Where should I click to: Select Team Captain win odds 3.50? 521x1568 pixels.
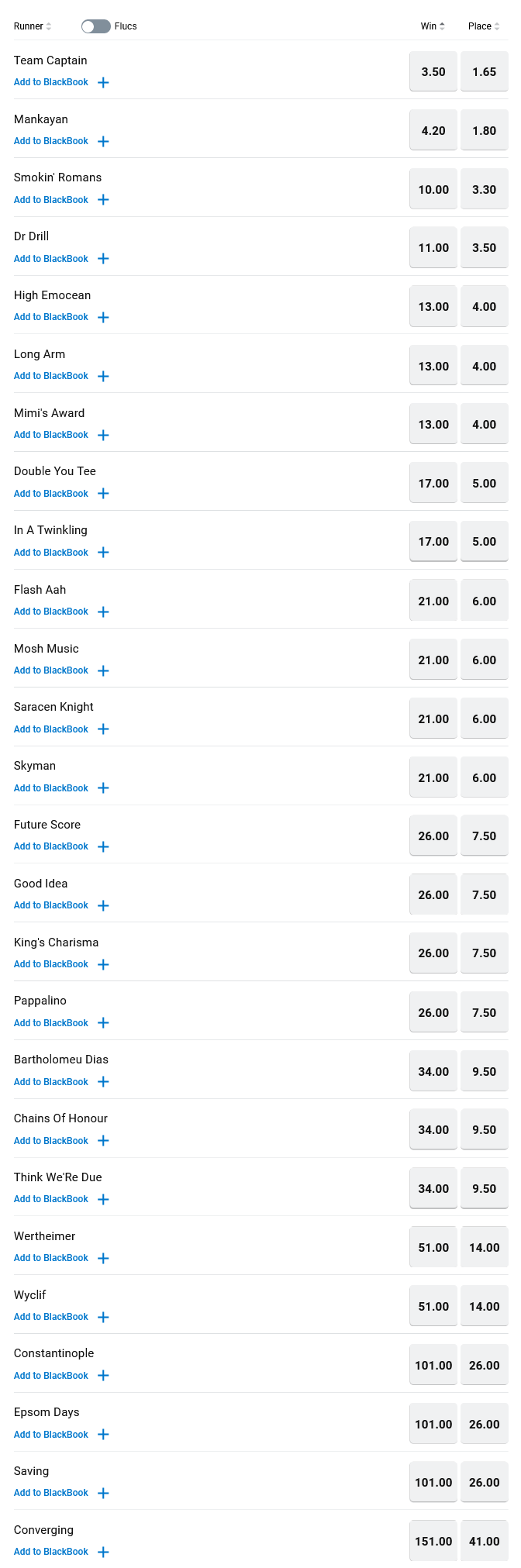433,71
